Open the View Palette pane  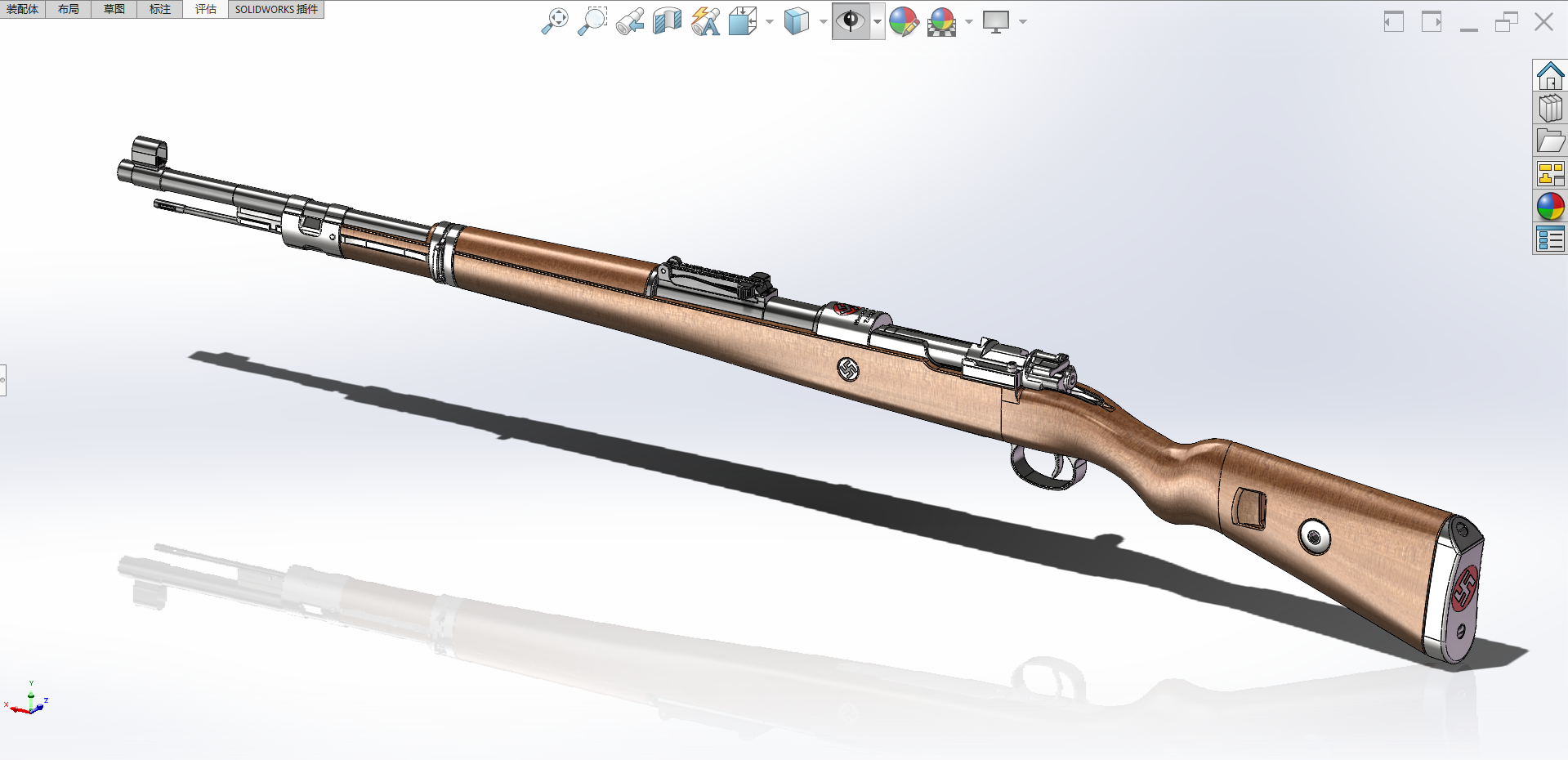[x=1550, y=173]
